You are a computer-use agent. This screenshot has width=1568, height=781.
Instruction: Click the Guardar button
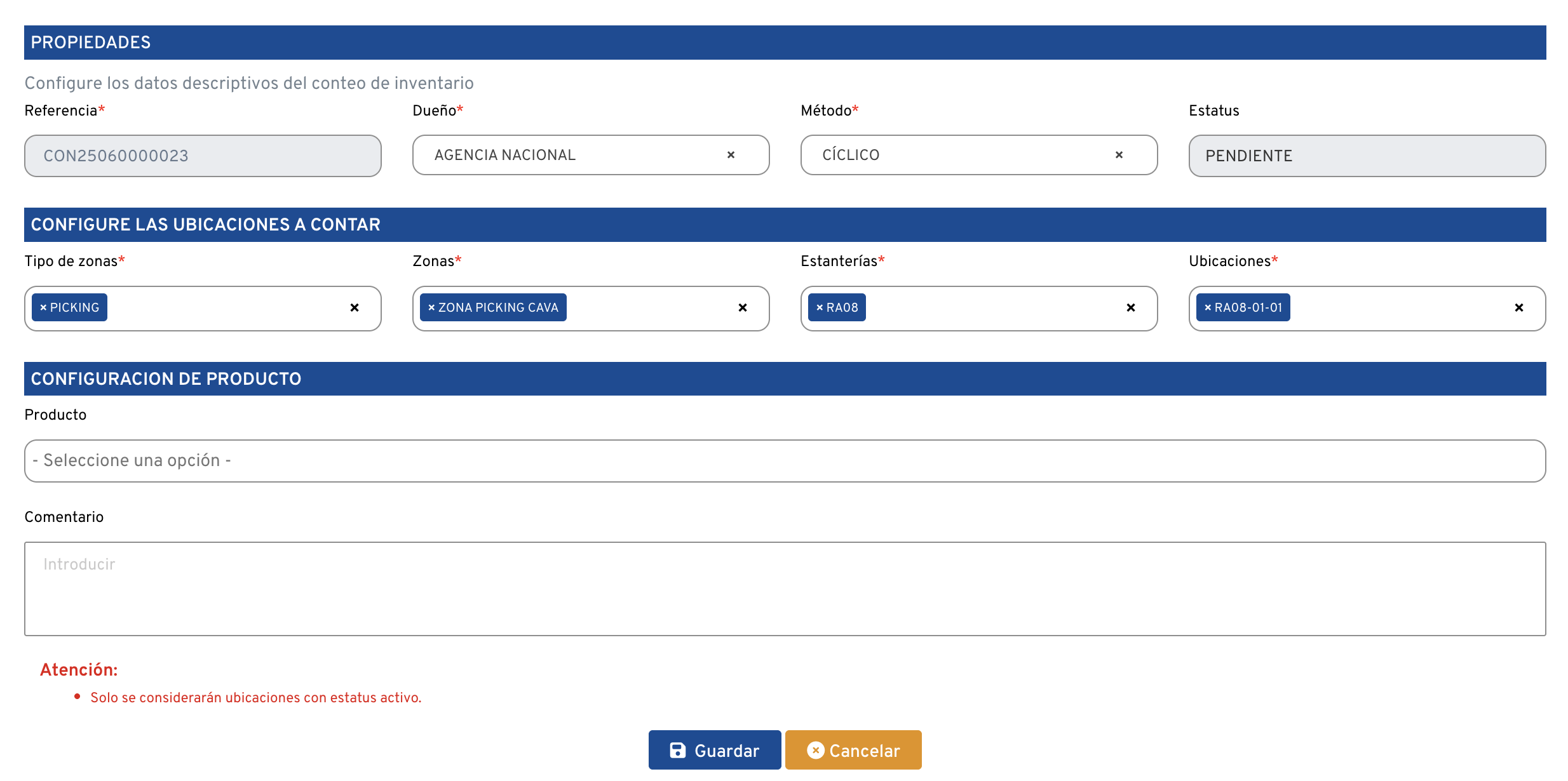[x=714, y=751]
